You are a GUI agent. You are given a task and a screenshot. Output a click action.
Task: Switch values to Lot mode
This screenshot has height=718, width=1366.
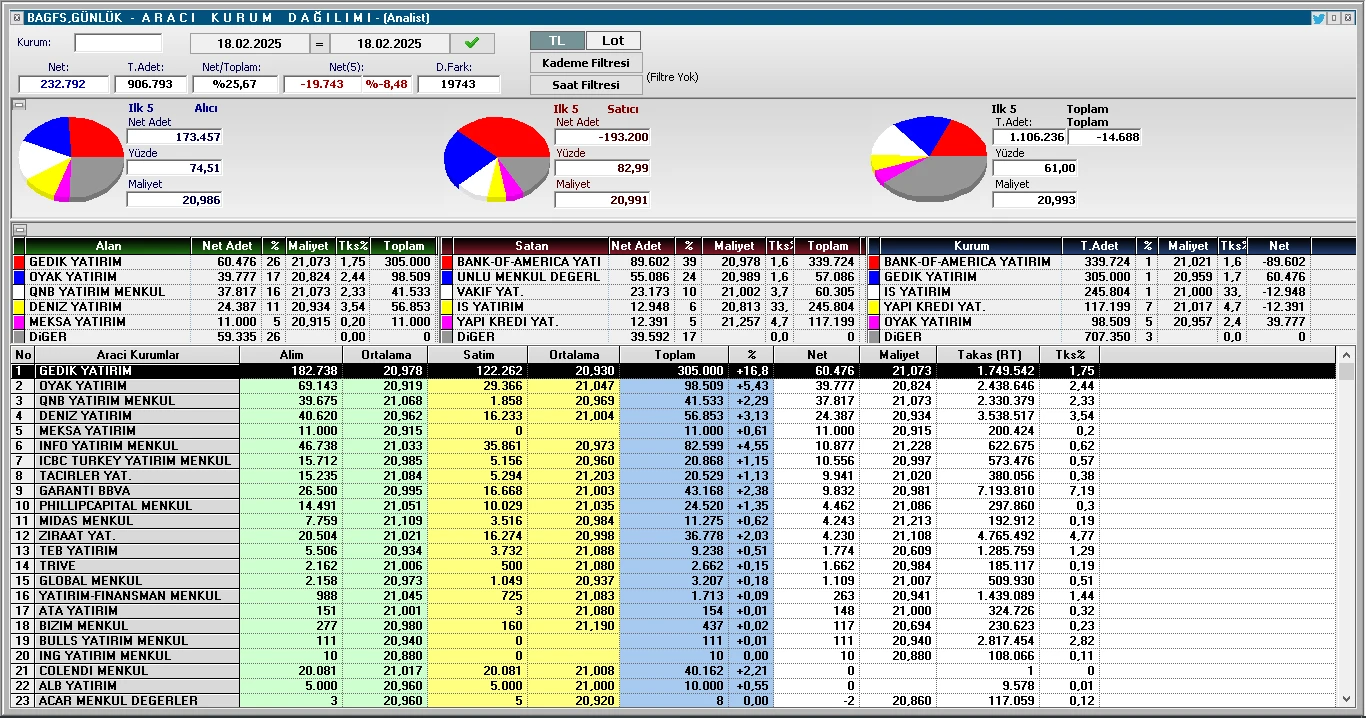tap(613, 41)
